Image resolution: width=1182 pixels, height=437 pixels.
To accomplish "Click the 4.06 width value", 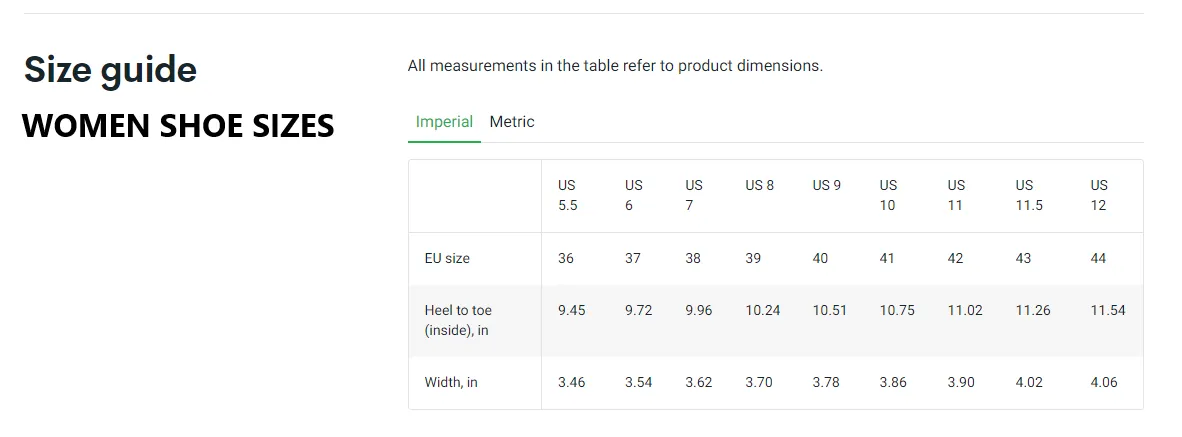I will [1104, 383].
